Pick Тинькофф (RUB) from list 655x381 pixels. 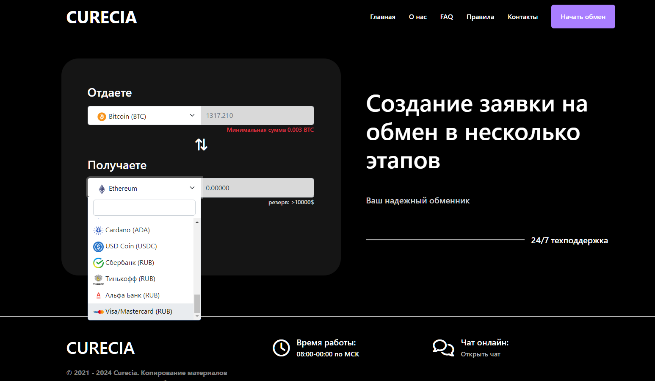[141, 279]
